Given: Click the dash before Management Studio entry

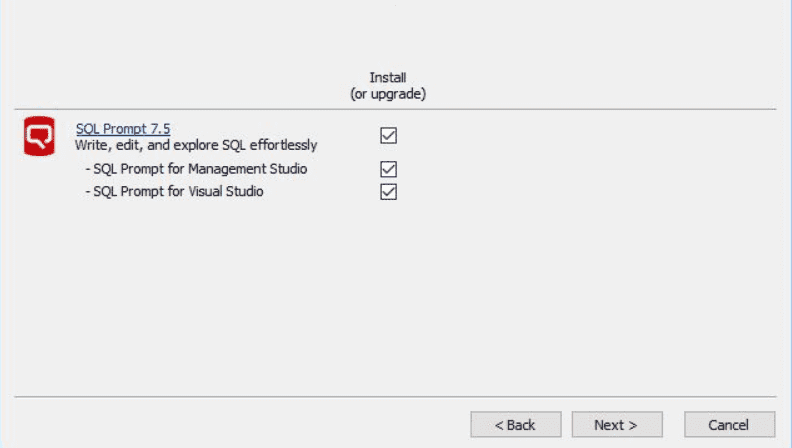Looking at the screenshot, I should tap(88, 169).
